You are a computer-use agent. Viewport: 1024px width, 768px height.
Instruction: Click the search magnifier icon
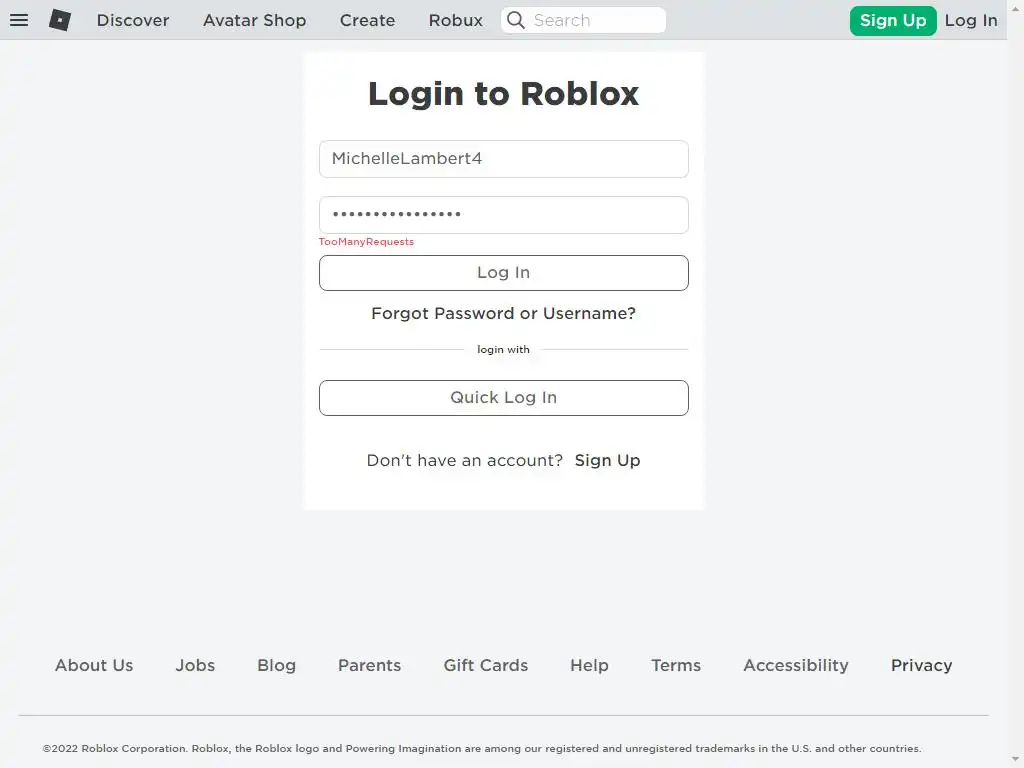(516, 20)
